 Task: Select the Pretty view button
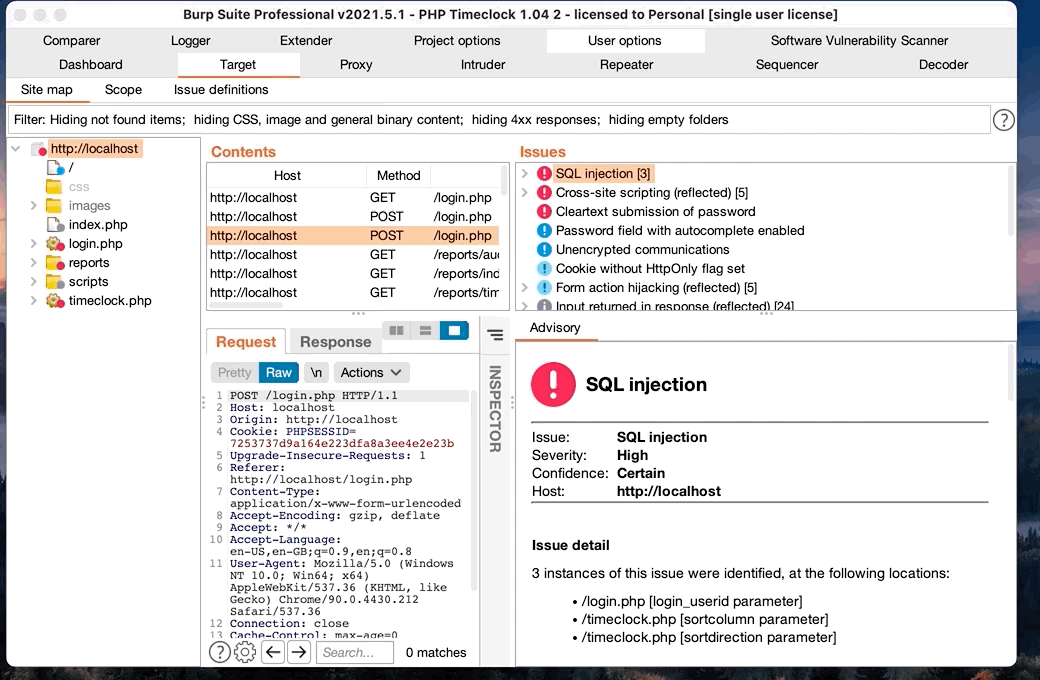235,372
